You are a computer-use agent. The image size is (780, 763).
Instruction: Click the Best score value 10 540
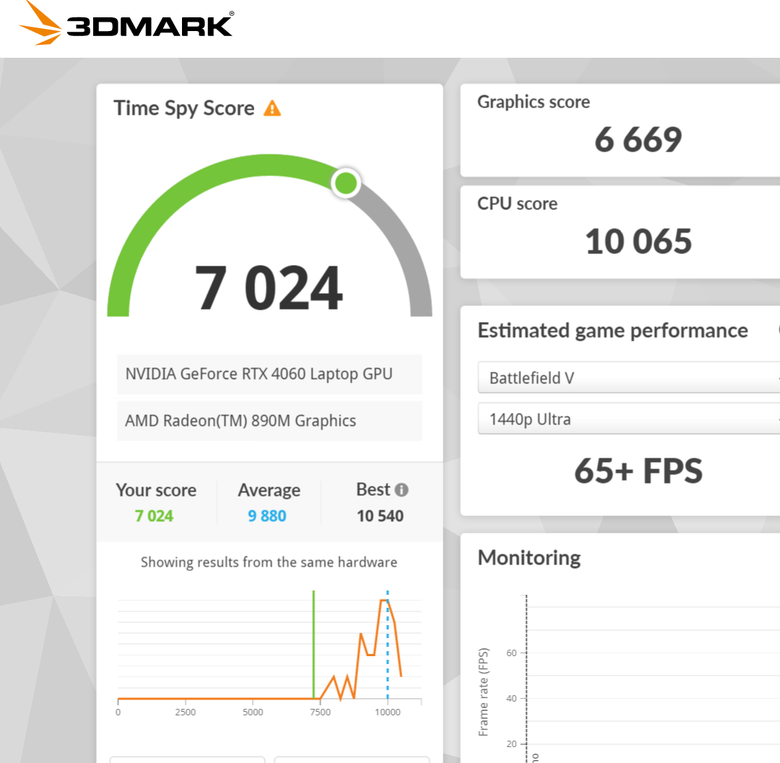coord(380,516)
